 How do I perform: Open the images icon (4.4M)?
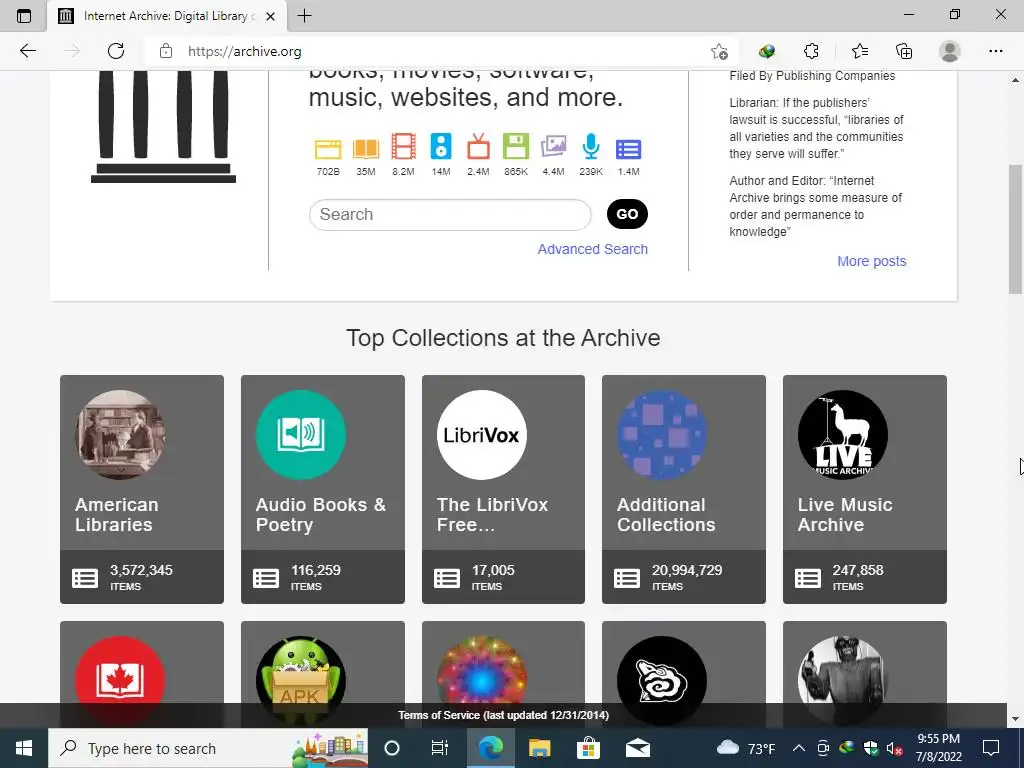553,146
